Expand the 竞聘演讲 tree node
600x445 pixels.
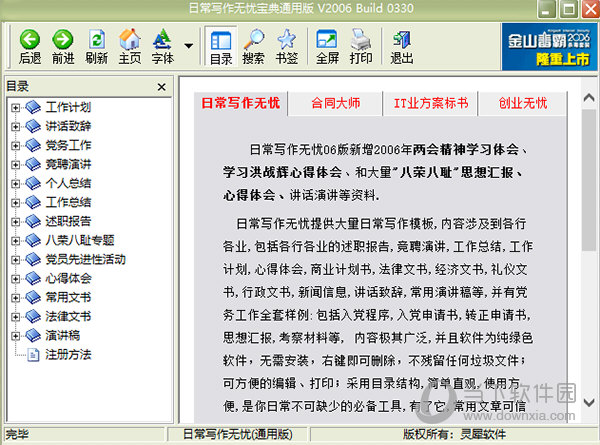point(15,165)
